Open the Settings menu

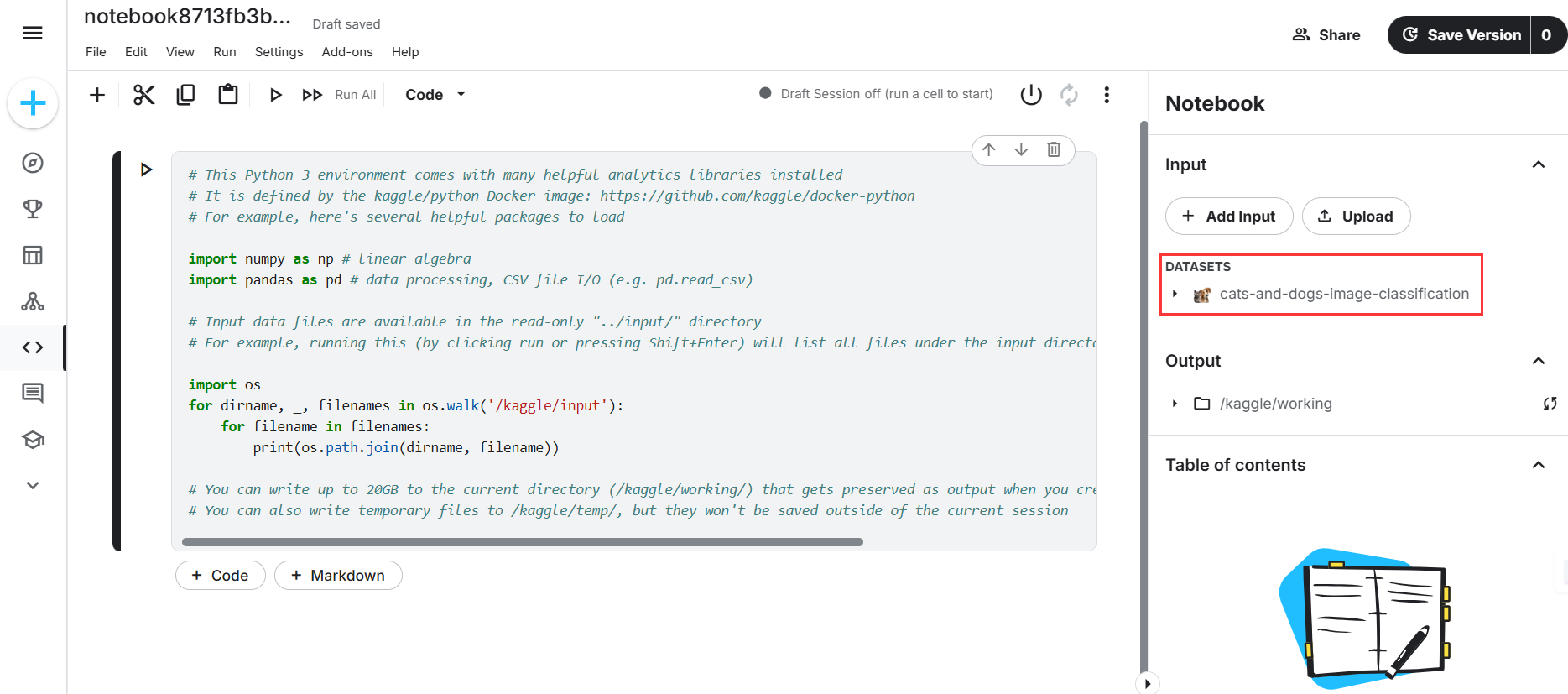click(279, 52)
